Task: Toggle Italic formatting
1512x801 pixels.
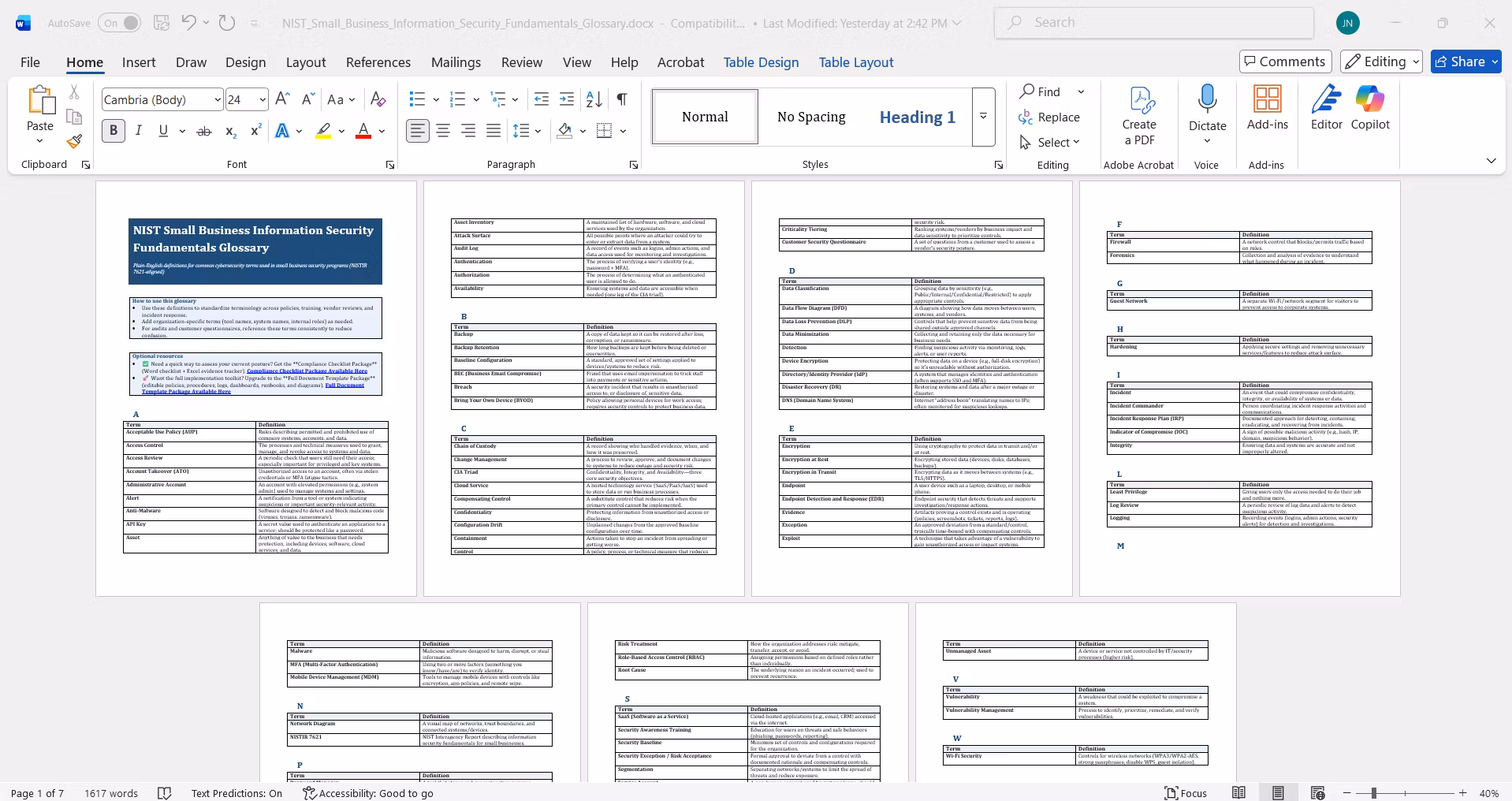Action: coord(139,131)
